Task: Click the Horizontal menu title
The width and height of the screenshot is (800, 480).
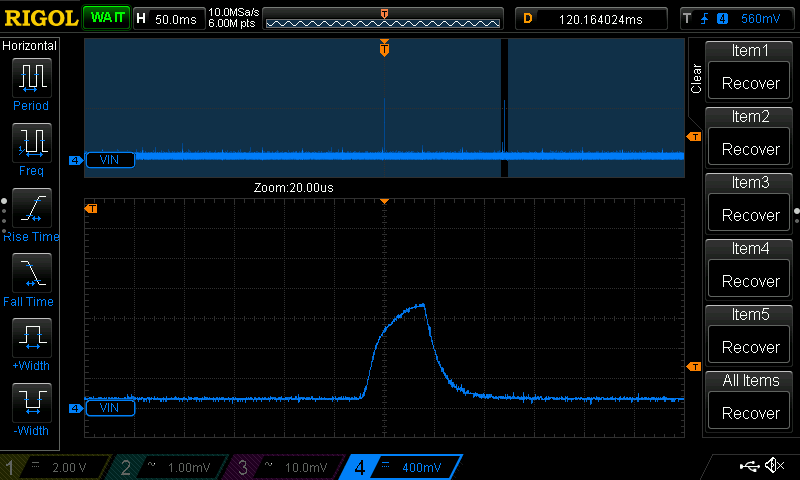Action: click(x=29, y=46)
